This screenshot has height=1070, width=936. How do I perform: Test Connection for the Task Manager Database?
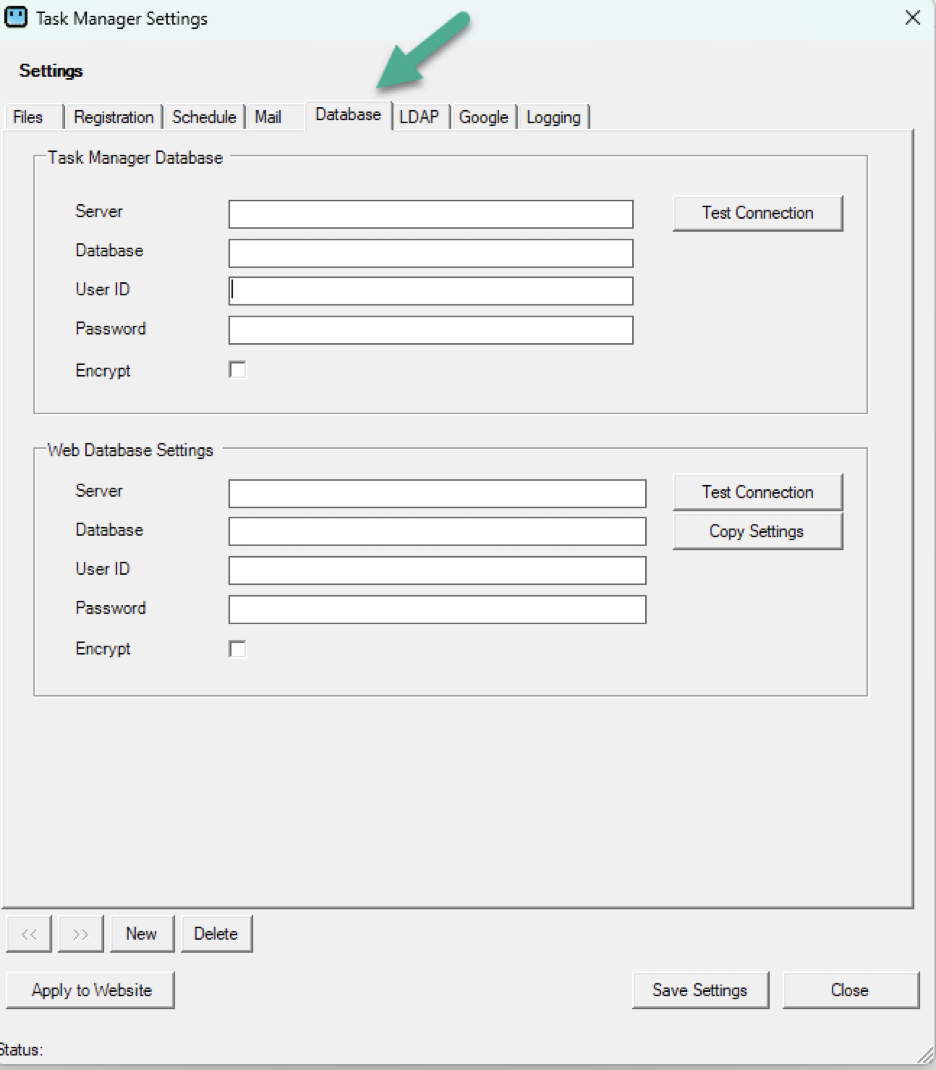pos(757,212)
